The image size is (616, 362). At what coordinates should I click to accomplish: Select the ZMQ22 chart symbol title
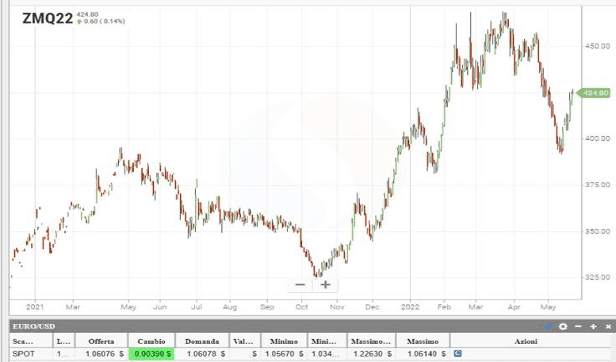(x=48, y=18)
